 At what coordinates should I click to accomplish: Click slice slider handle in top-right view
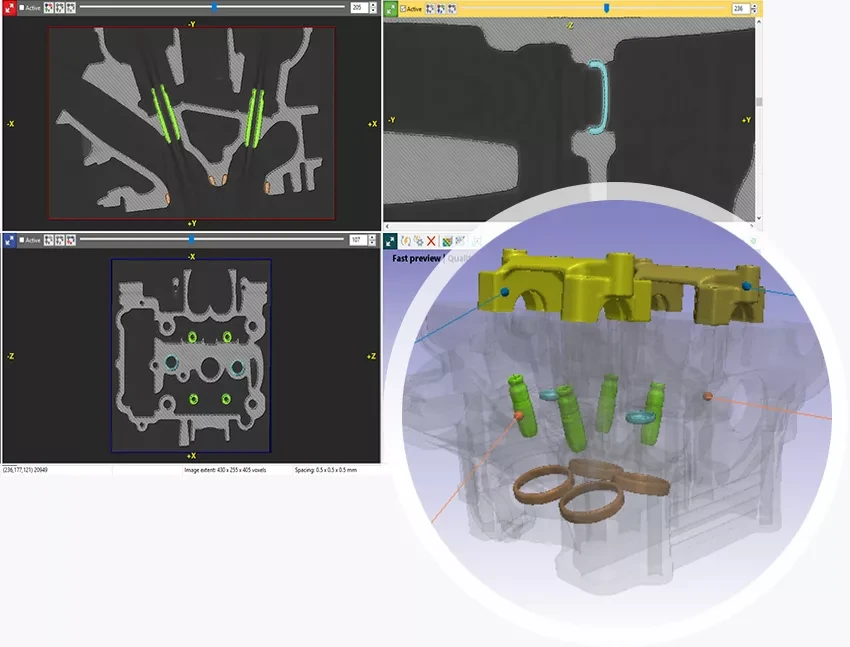point(607,8)
